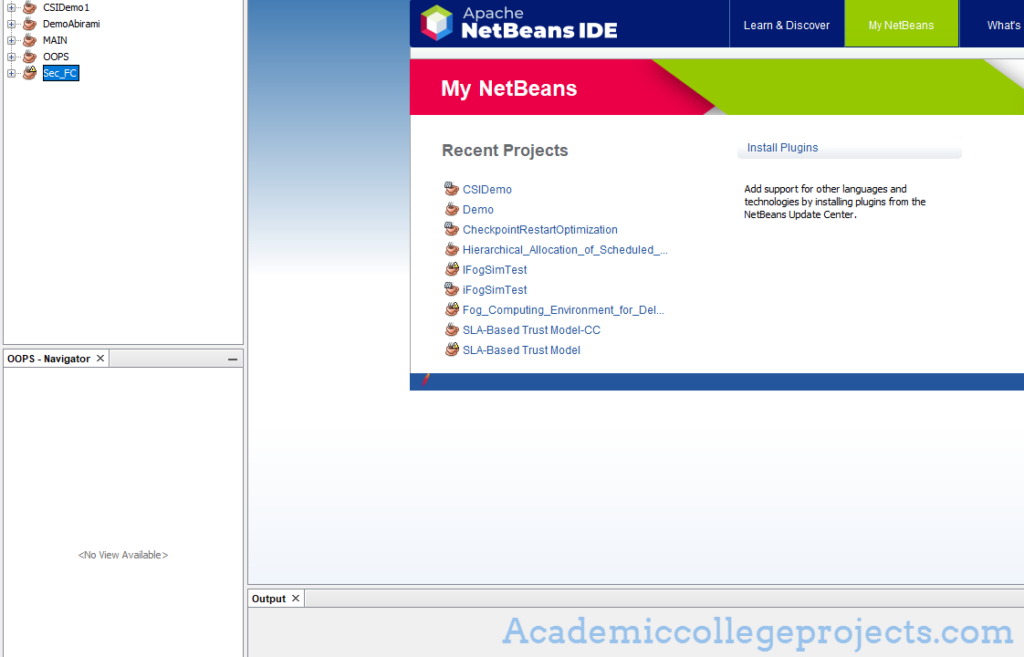Click the icon beside lowercase iFogSimTest project
The height and width of the screenshot is (657, 1024).
(x=451, y=289)
